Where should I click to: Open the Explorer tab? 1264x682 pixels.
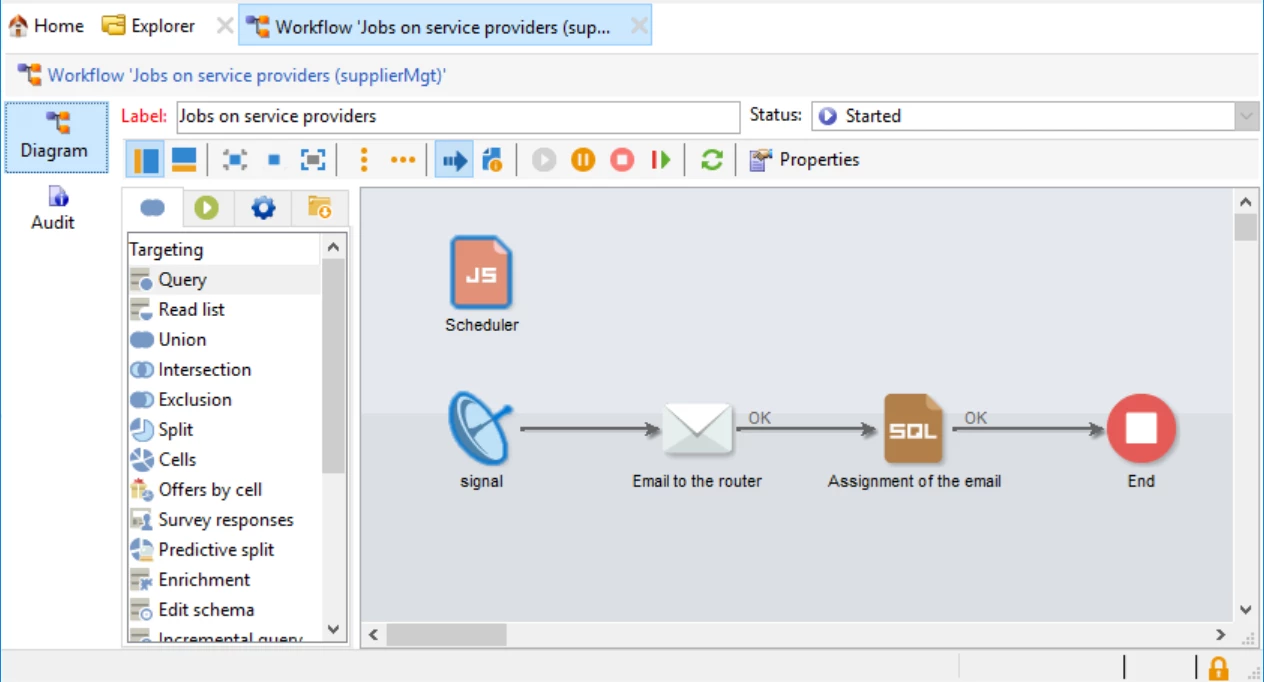(x=149, y=26)
